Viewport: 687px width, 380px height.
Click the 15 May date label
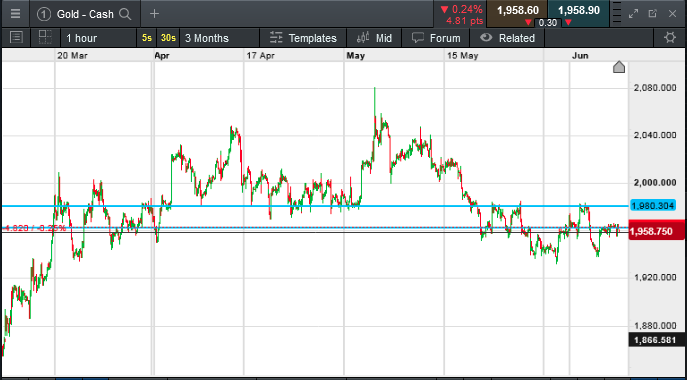[x=462, y=56]
